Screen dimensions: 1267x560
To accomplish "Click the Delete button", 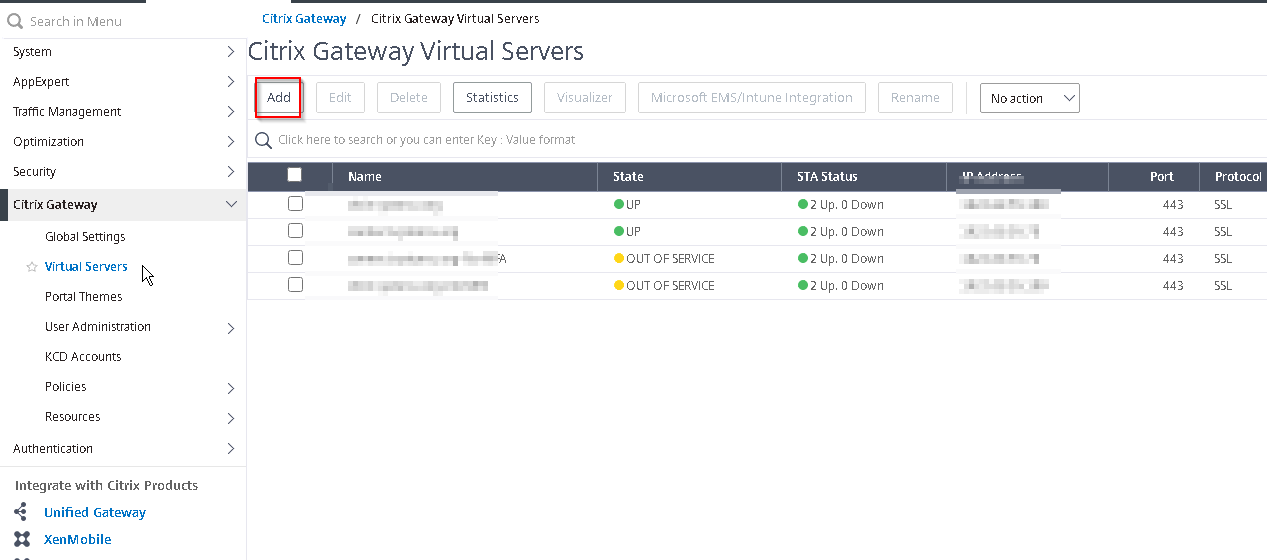I will coord(408,97).
